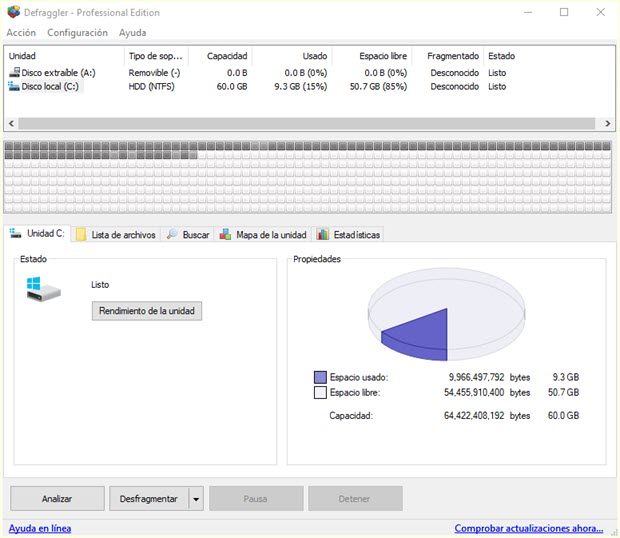Viewport: 620px width, 538px height.
Task: Click the 9.3 GB (15%) used cell
Action: [301, 86]
